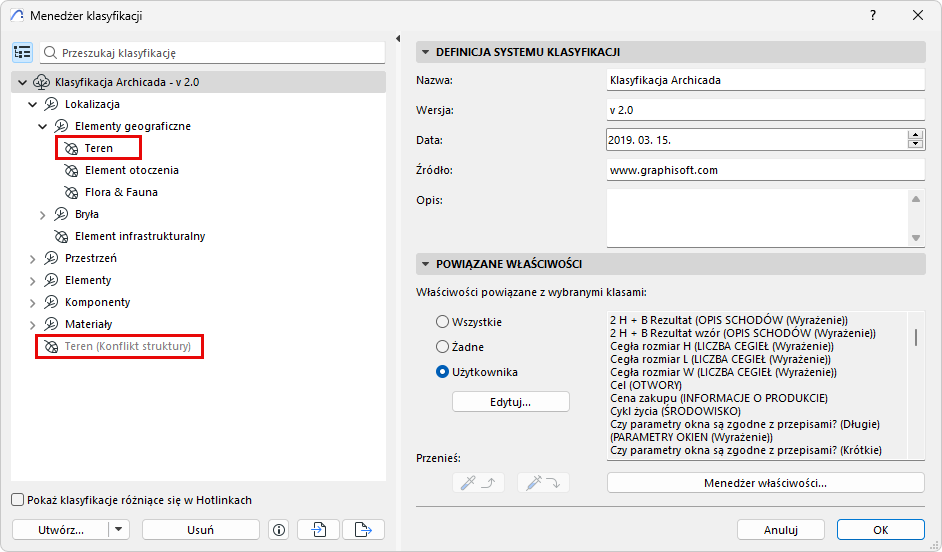Collapse the Klasyfikacja Archicada root node

coord(22,82)
